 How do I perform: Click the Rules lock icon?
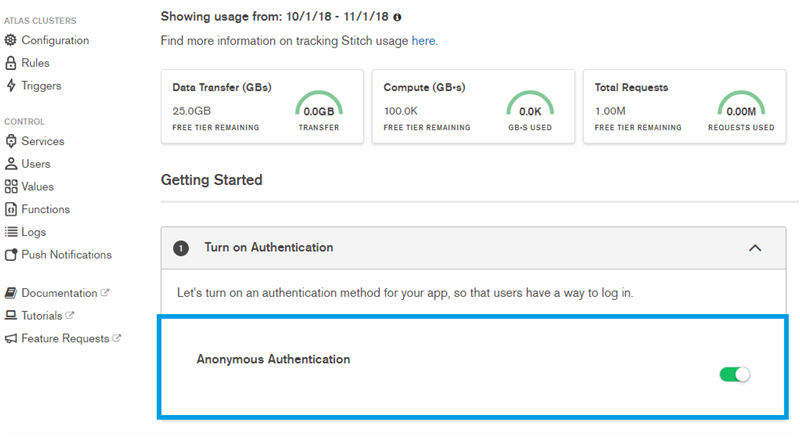[x=11, y=64]
